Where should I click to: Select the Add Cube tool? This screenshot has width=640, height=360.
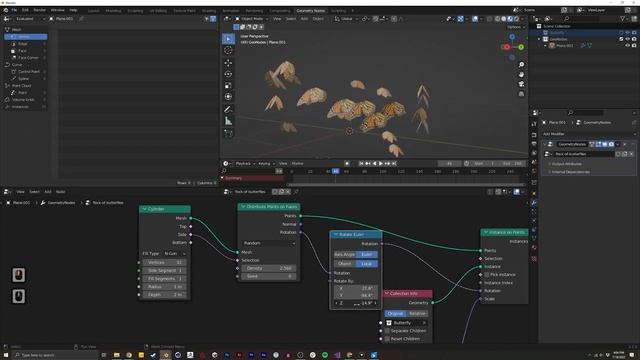point(228,133)
